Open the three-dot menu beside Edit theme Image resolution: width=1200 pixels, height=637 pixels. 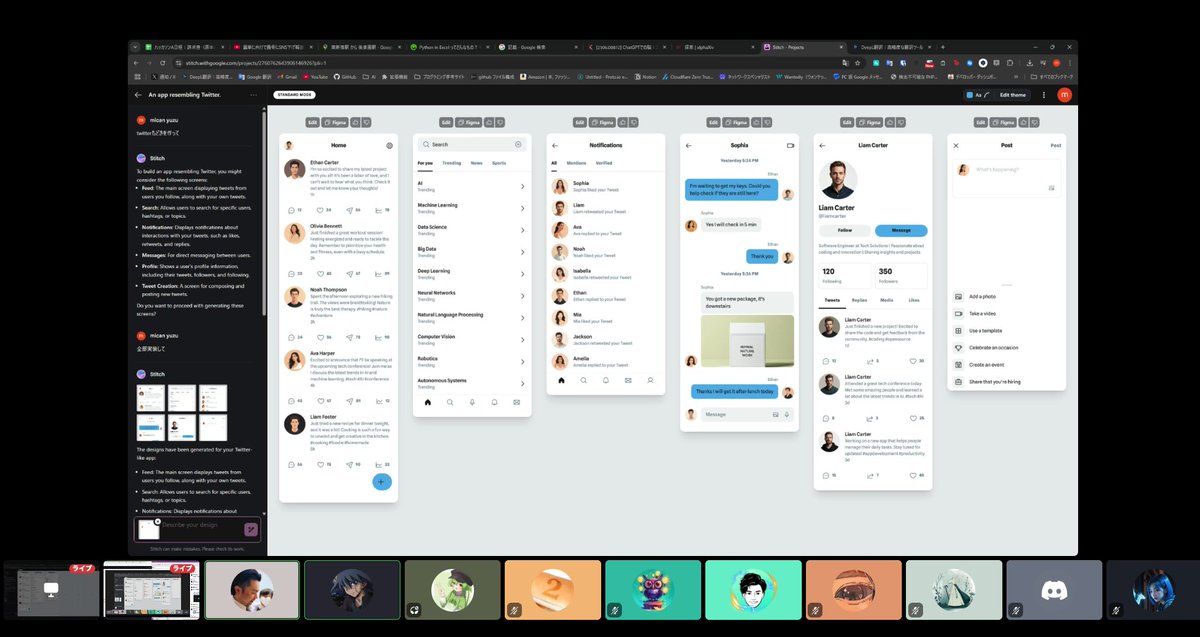point(1044,95)
